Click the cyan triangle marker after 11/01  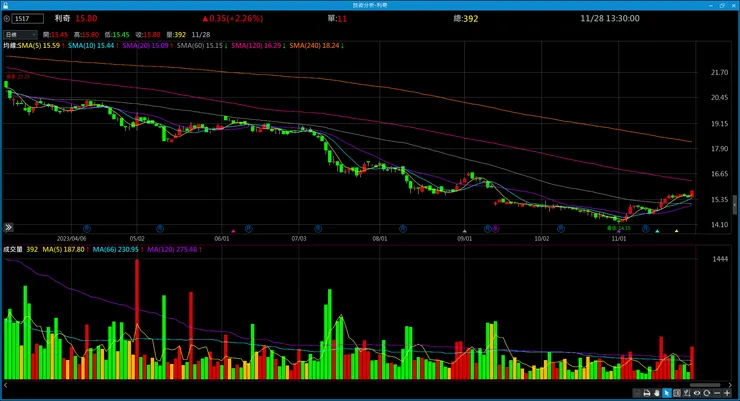pos(657,231)
